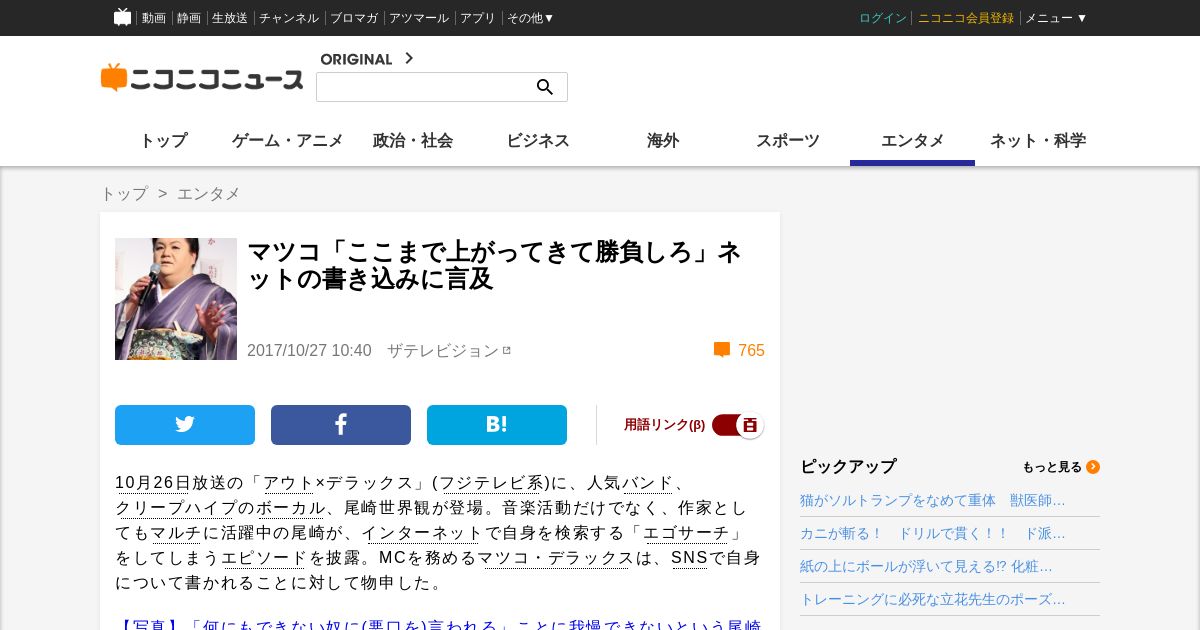Screen dimensions: 1200x630
Task: Click the エピソード term link
Action: (264, 558)
